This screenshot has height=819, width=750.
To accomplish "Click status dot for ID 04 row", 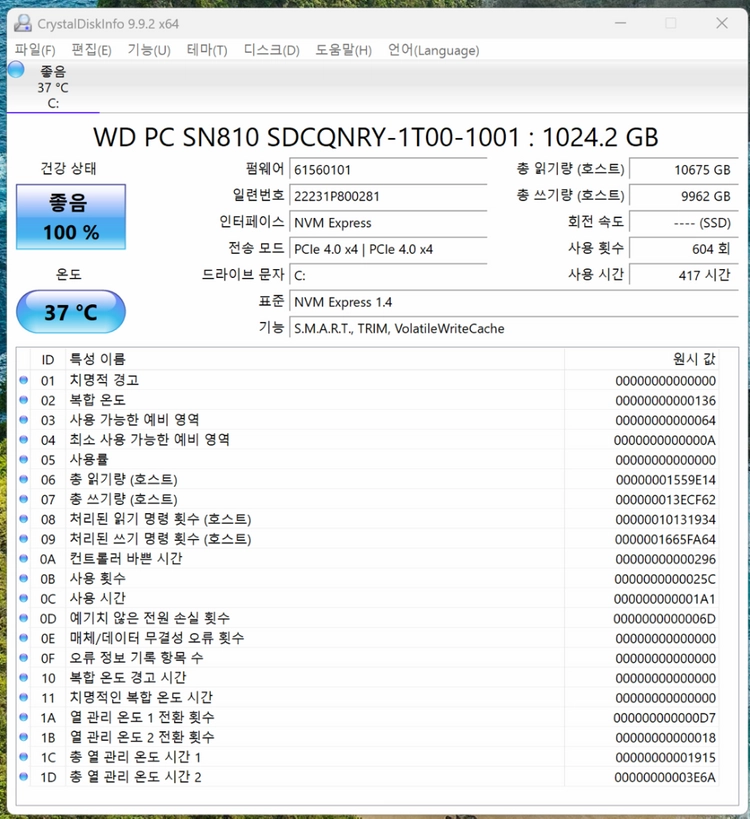I will (x=24, y=440).
